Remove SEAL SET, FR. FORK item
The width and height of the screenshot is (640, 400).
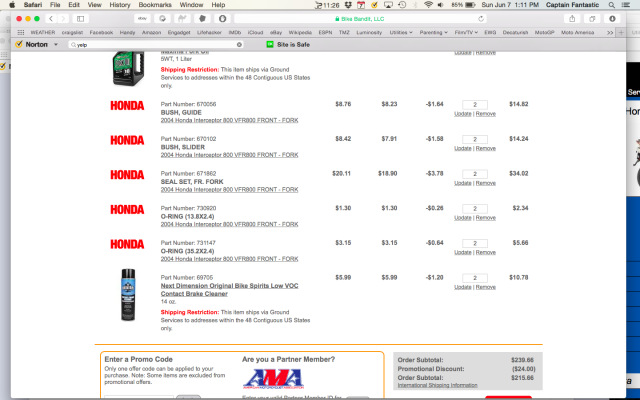click(x=486, y=183)
